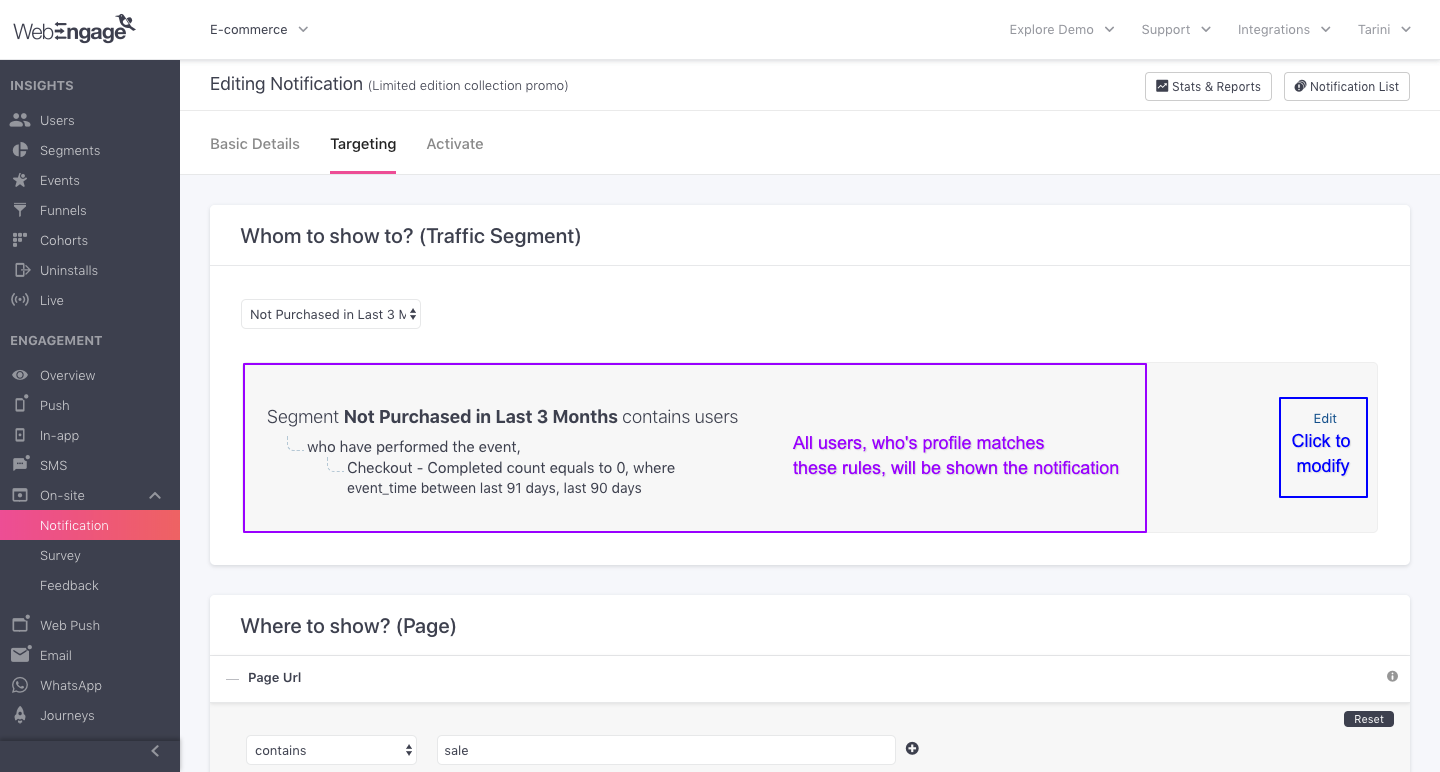Click the Page Url info icon

click(x=1392, y=677)
